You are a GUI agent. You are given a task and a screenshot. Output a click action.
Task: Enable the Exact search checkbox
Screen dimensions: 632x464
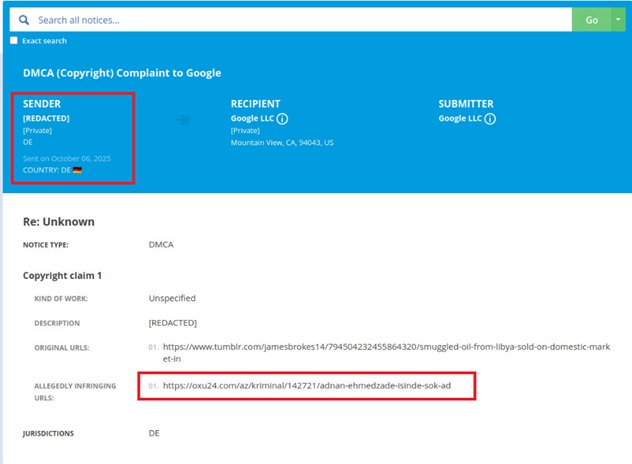[14, 41]
